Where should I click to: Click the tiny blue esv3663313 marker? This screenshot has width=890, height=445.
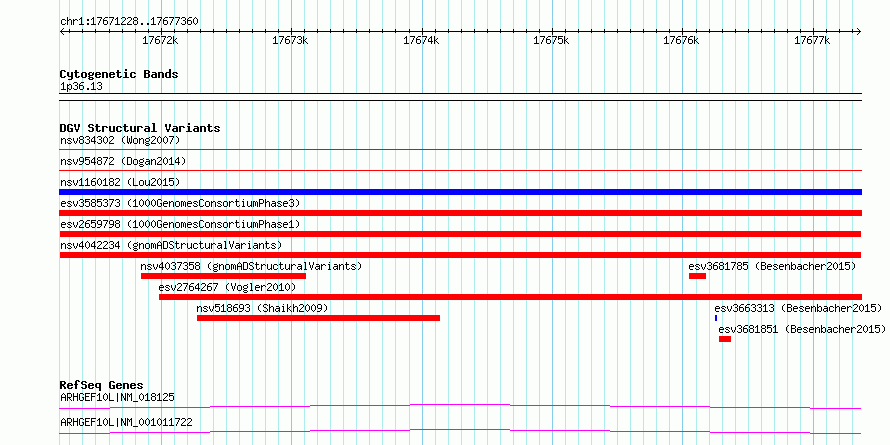[716, 318]
